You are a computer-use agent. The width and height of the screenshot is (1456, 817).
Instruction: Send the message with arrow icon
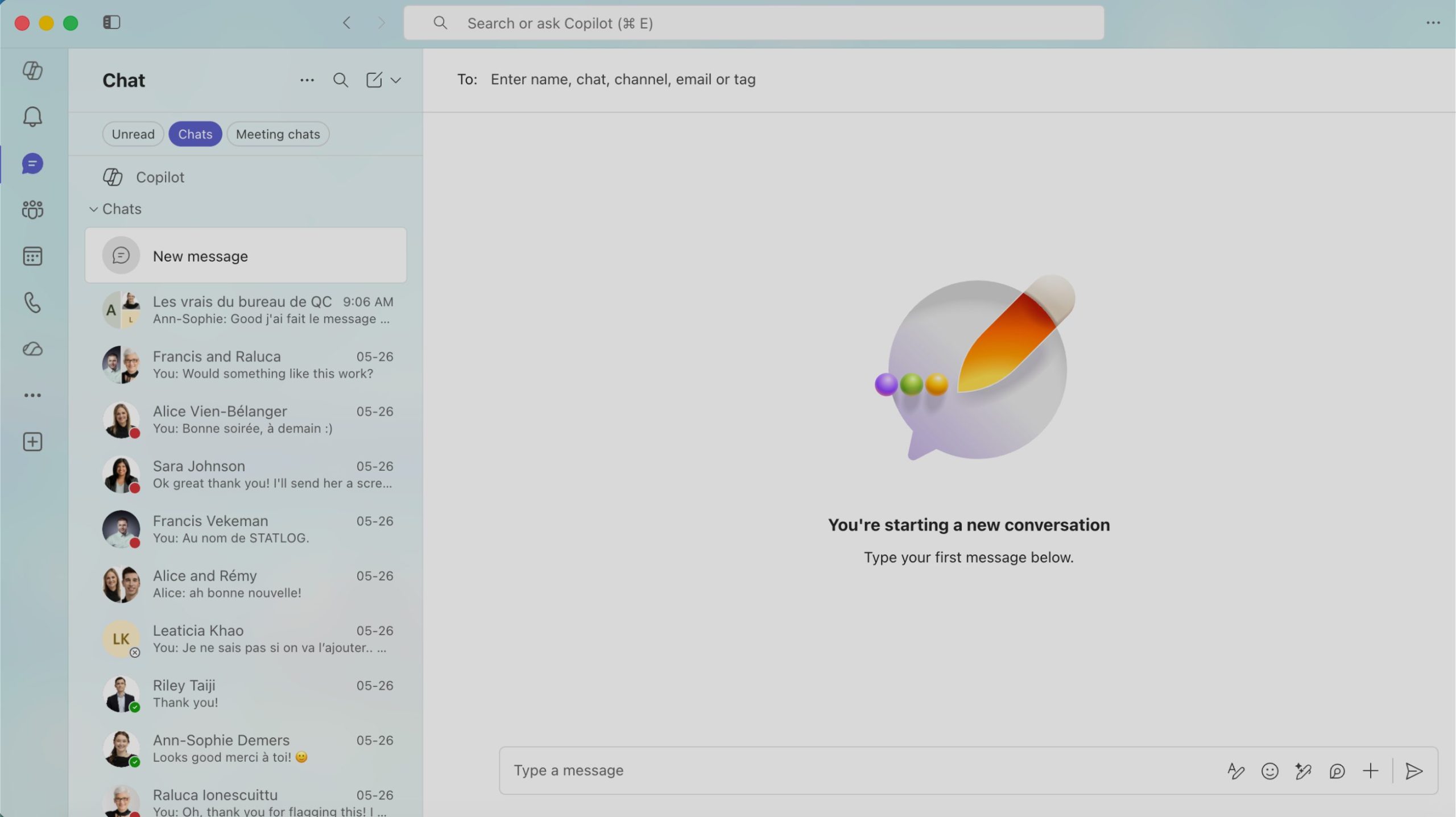click(1414, 771)
